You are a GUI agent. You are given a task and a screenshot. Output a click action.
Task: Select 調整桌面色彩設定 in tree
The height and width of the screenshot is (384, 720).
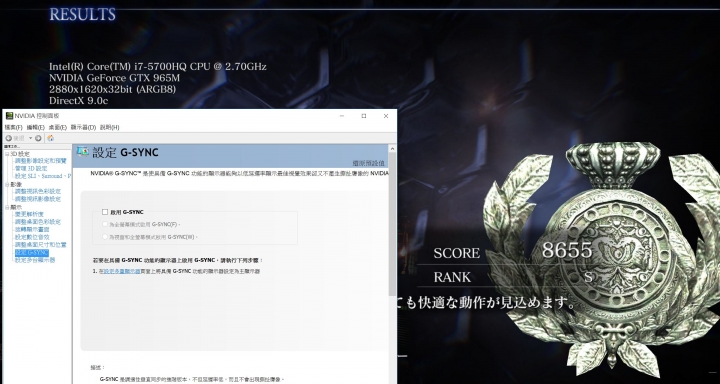point(37,222)
